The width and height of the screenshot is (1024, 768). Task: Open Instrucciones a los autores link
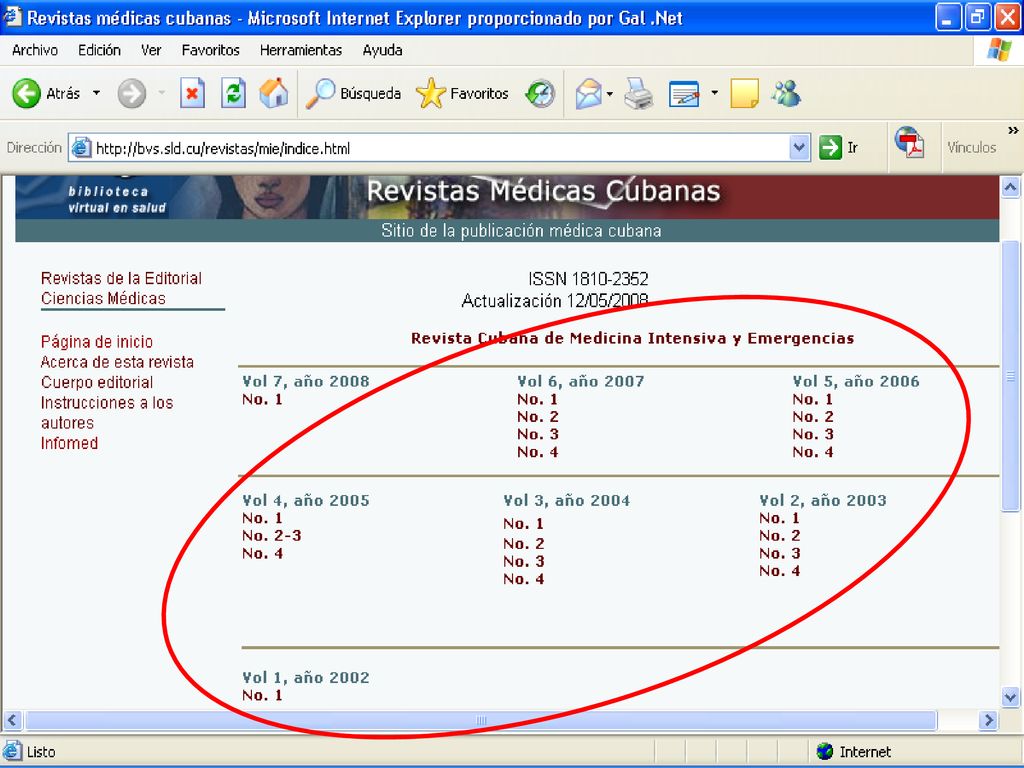(107, 413)
